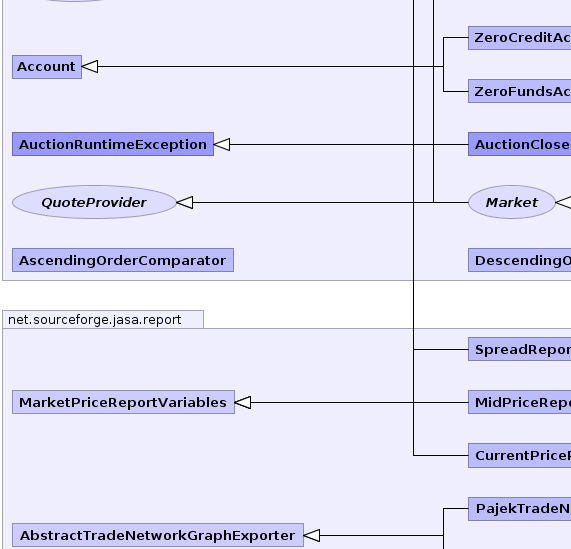
Task: Open the AscendingOrderComparator class node
Action: [123, 260]
